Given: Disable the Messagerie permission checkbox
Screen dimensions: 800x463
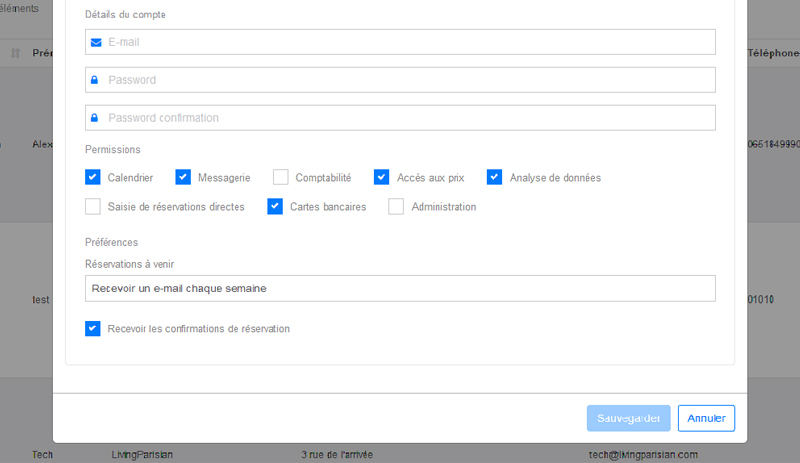Looking at the screenshot, I should point(183,177).
